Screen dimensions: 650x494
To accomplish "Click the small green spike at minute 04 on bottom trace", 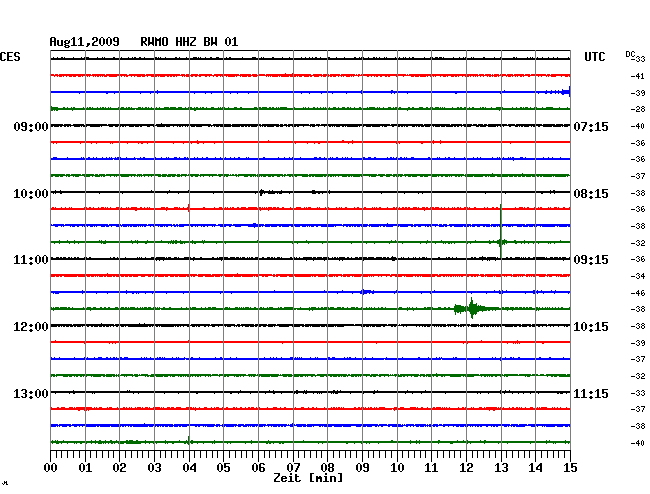I will 189,441.
